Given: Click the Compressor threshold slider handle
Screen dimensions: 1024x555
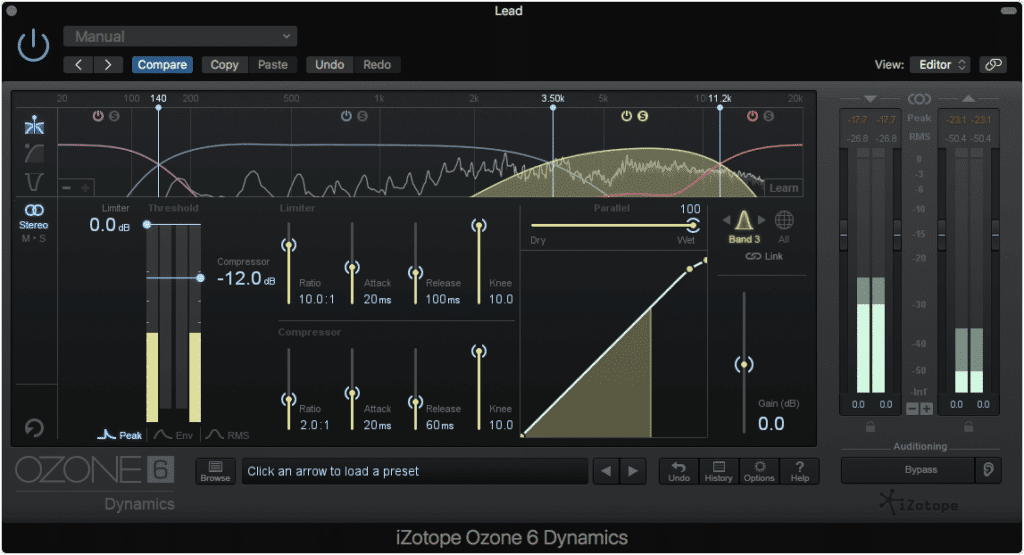Looking at the screenshot, I should pyautogui.click(x=200, y=278).
